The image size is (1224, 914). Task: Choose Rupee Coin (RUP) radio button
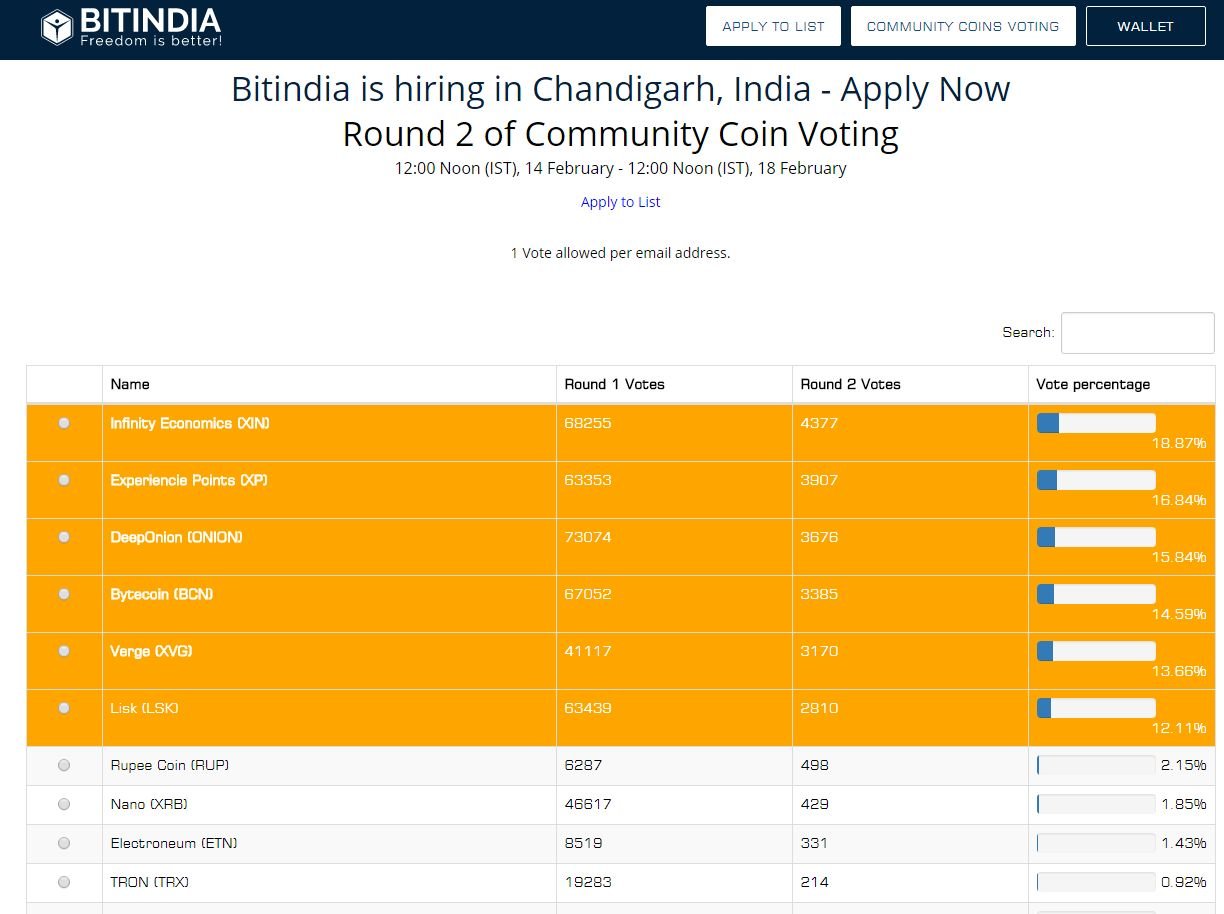point(64,766)
